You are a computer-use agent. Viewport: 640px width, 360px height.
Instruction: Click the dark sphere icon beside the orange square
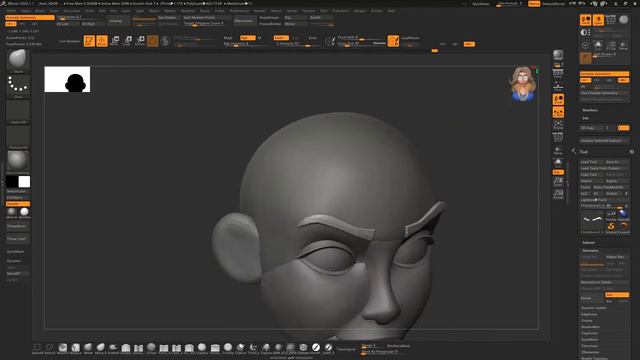click(x=165, y=41)
